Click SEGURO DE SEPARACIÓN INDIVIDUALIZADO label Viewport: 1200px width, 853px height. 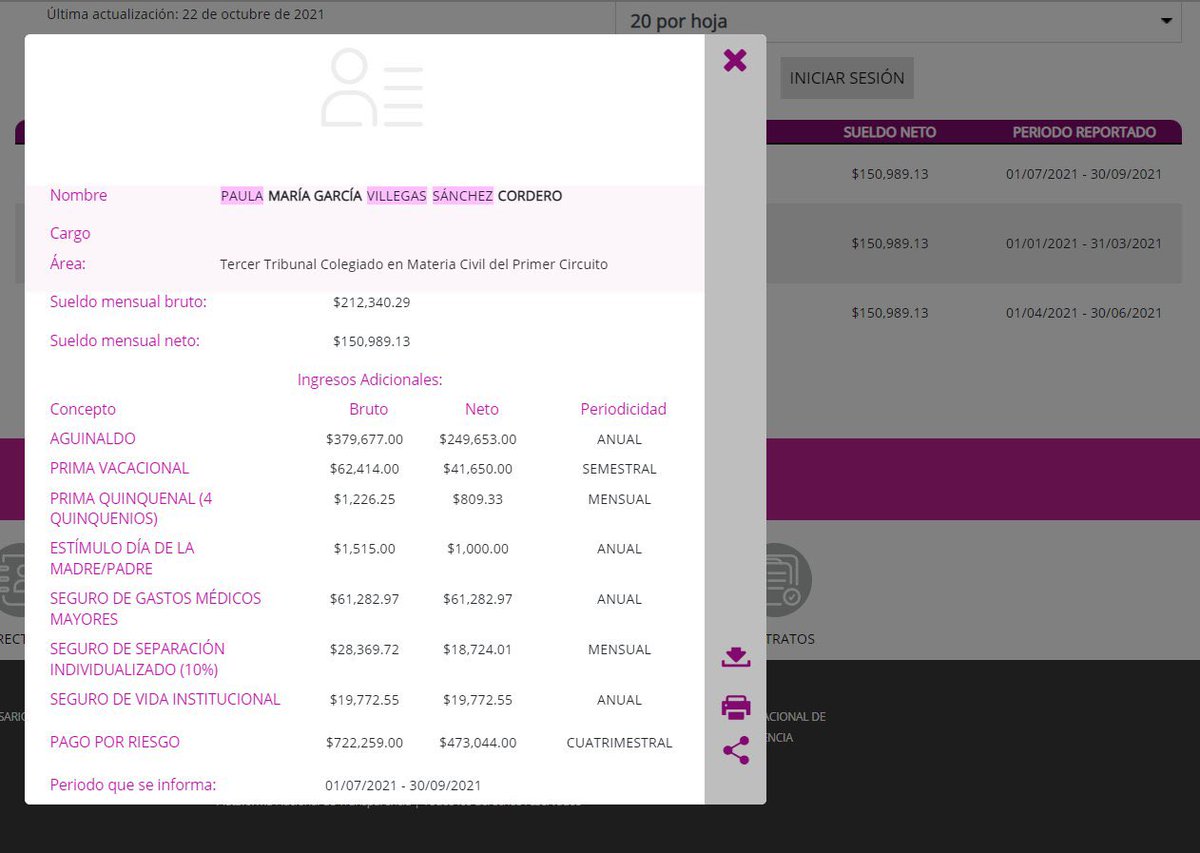point(138,659)
